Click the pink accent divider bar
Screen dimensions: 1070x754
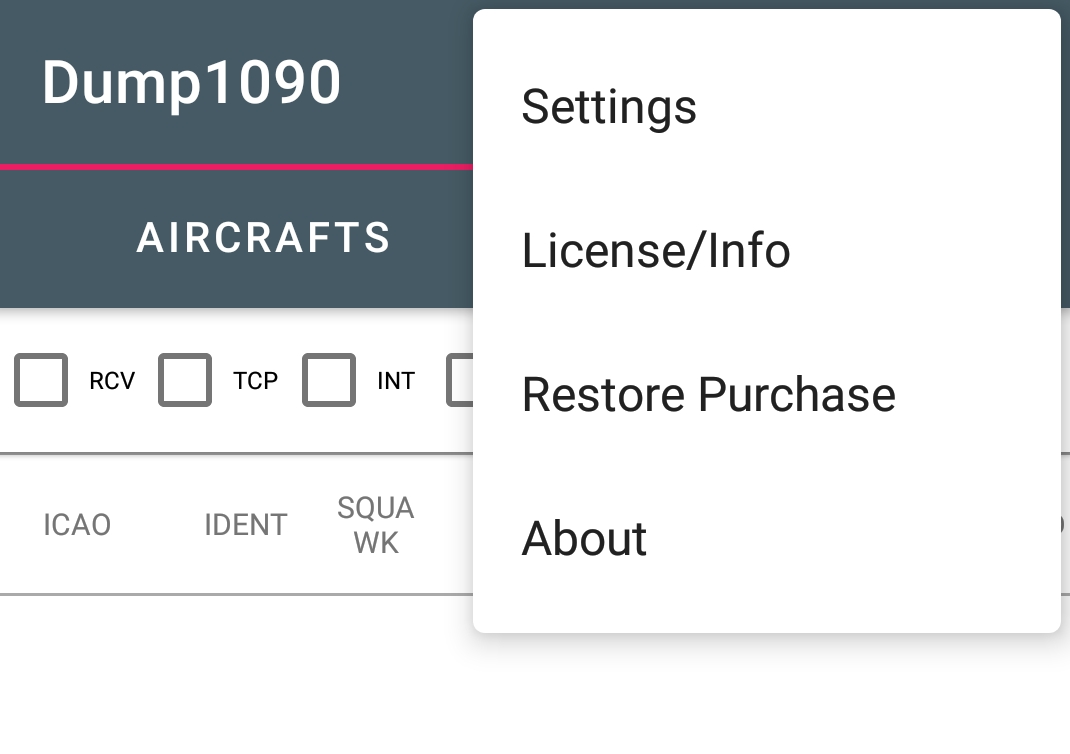click(236, 166)
